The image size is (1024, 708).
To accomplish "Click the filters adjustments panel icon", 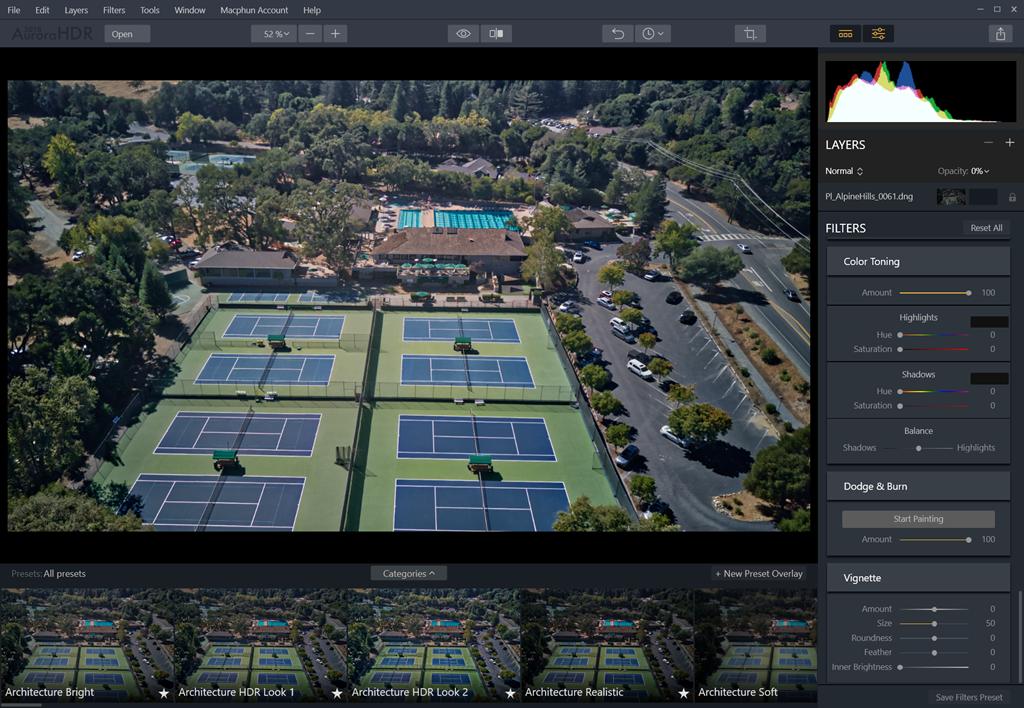I will point(878,33).
